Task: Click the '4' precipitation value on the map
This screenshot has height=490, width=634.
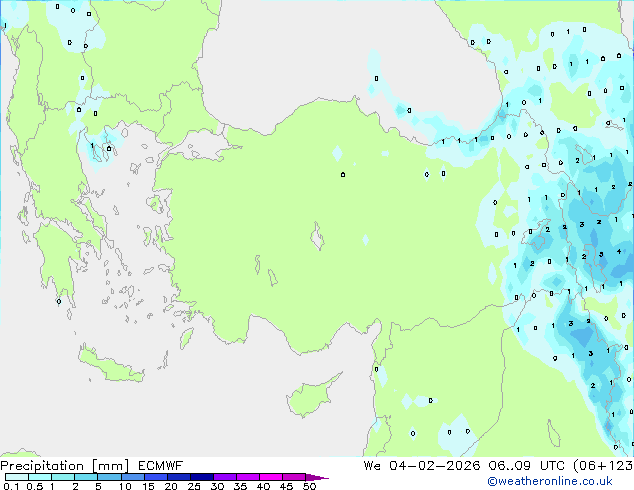Action: [x=619, y=251]
